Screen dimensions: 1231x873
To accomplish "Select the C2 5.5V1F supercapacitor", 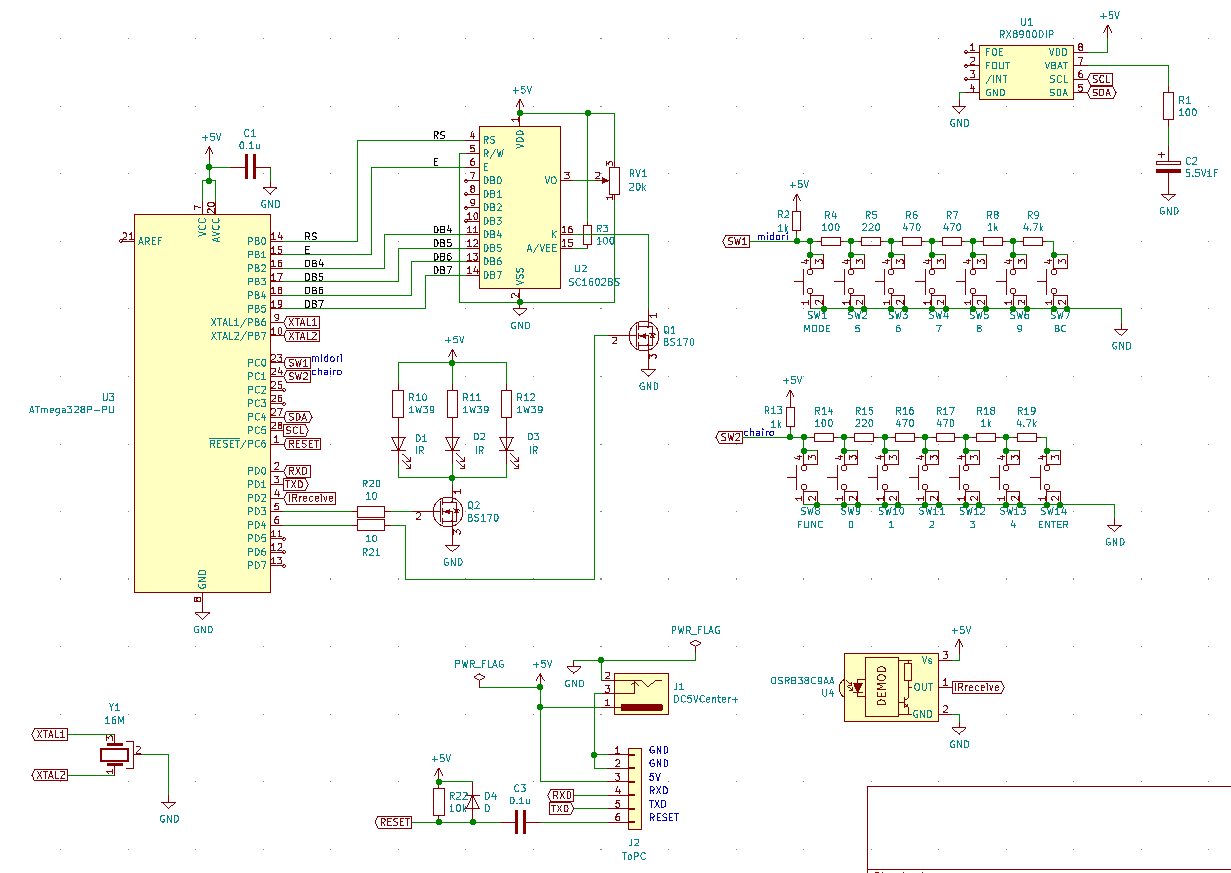I will click(x=1167, y=165).
